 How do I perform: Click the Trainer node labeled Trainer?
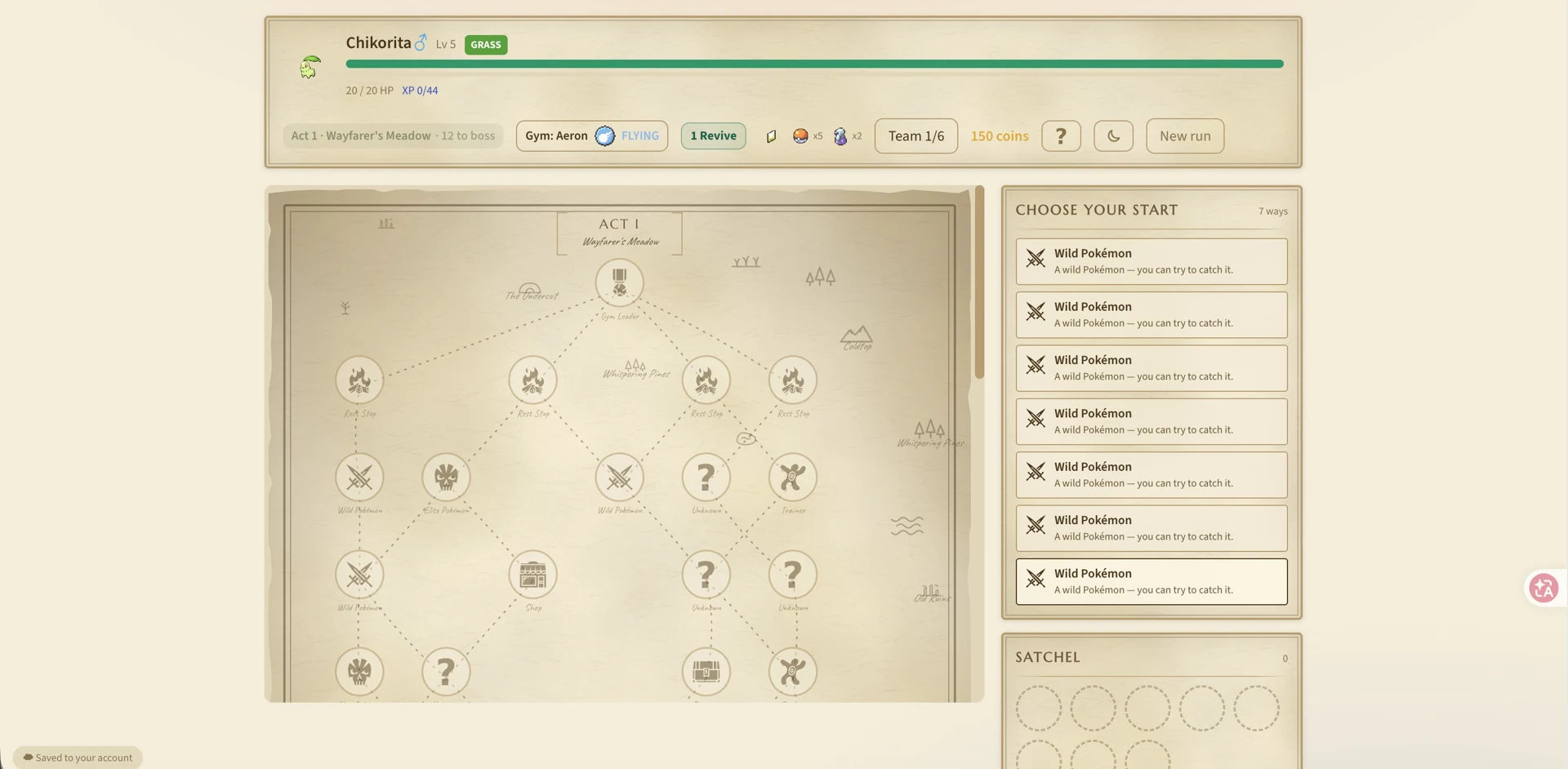pyautogui.click(x=792, y=477)
